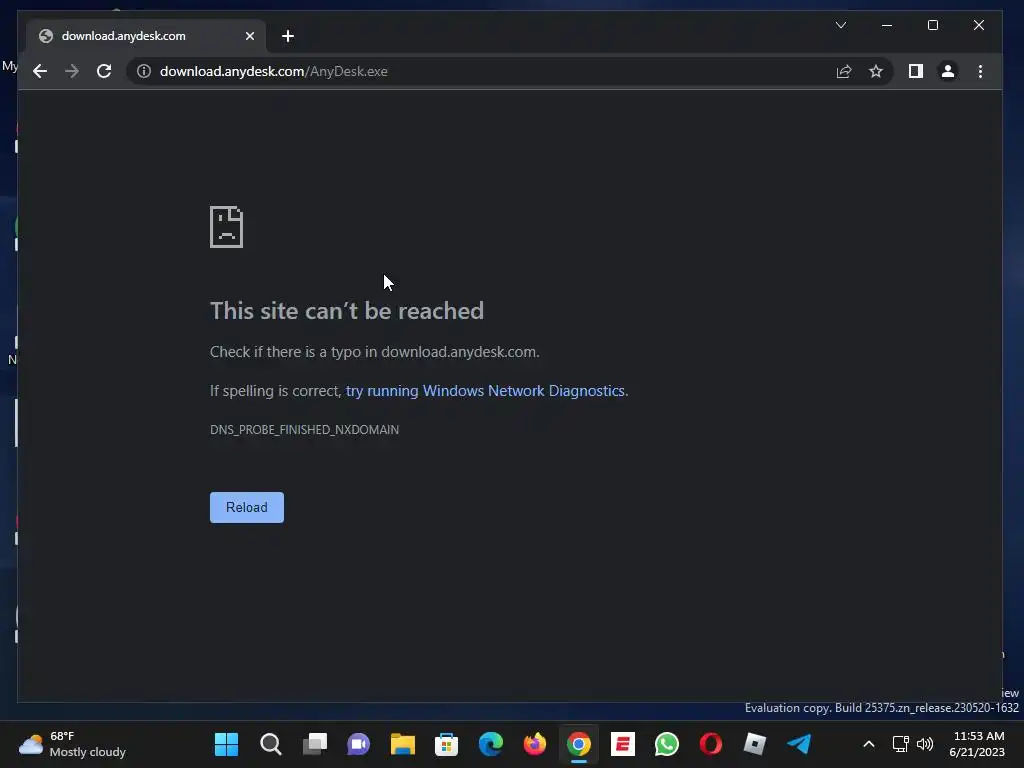This screenshot has height=768, width=1024.
Task: Show hidden system tray icons
Action: pyautogui.click(x=869, y=744)
